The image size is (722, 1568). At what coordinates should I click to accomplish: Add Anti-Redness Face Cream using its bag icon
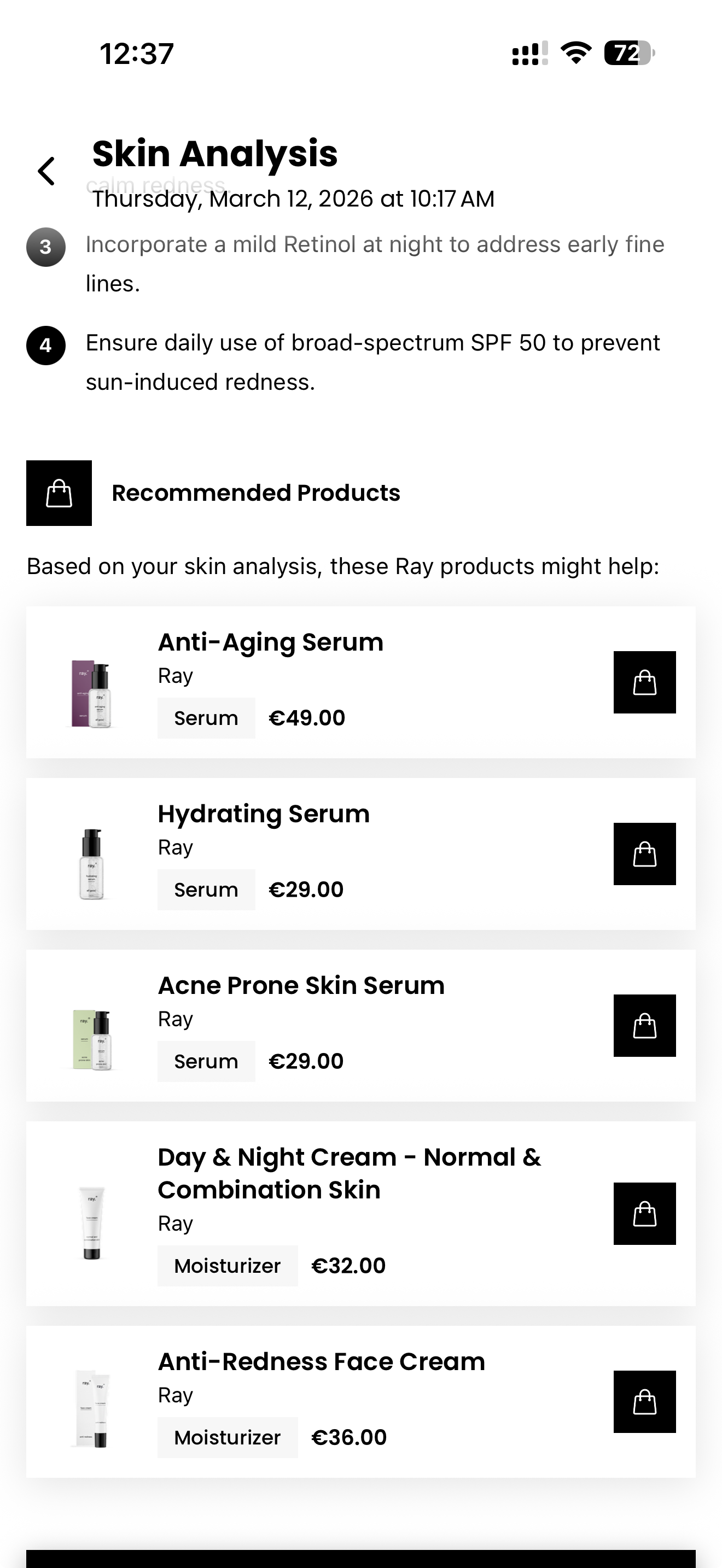645,1400
